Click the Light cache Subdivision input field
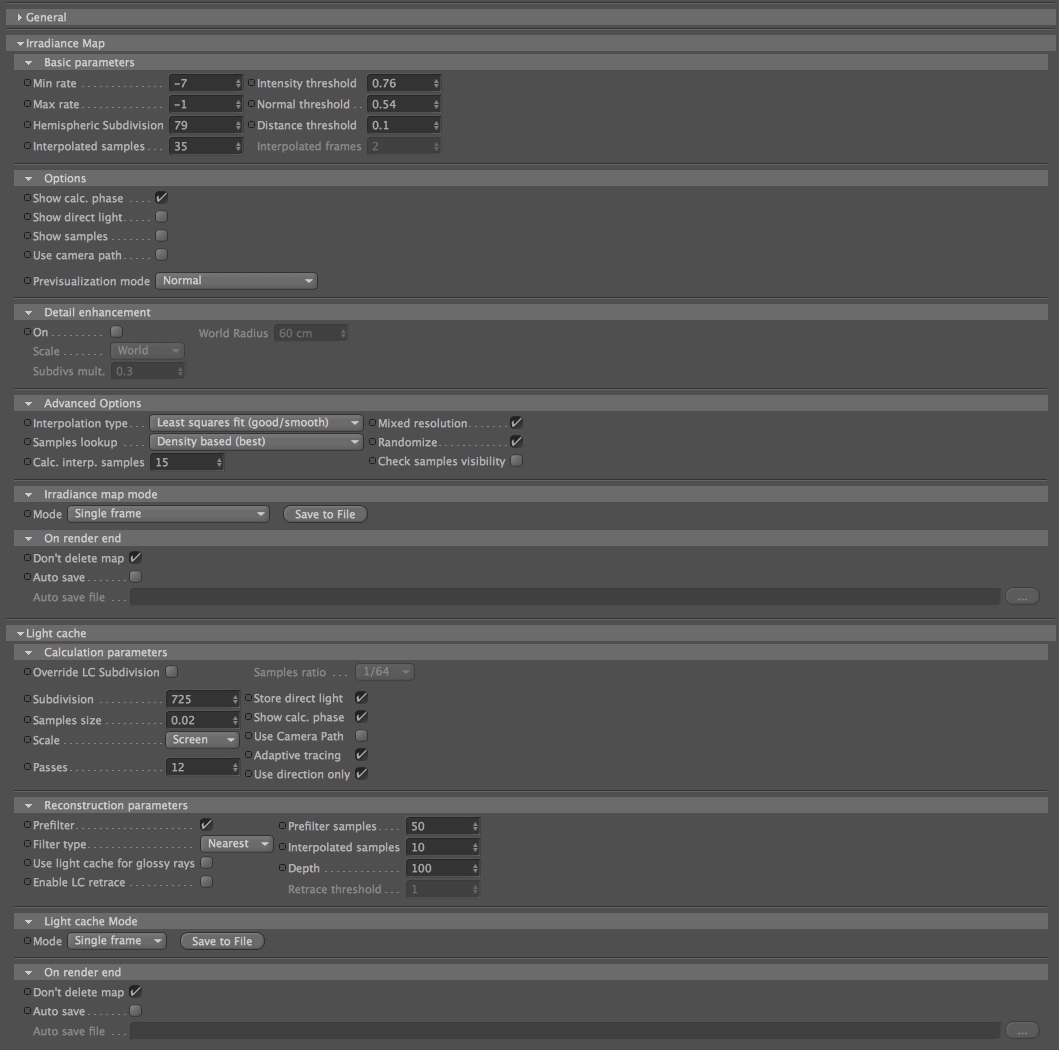Viewport: 1059px width, 1050px height. [199, 699]
